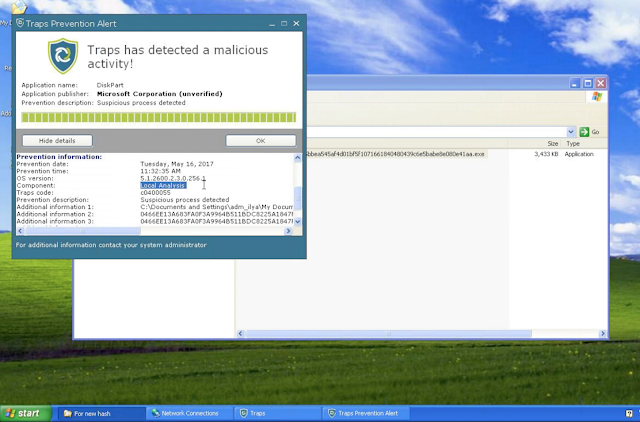Select the long hash-named .exe file

click(396, 154)
